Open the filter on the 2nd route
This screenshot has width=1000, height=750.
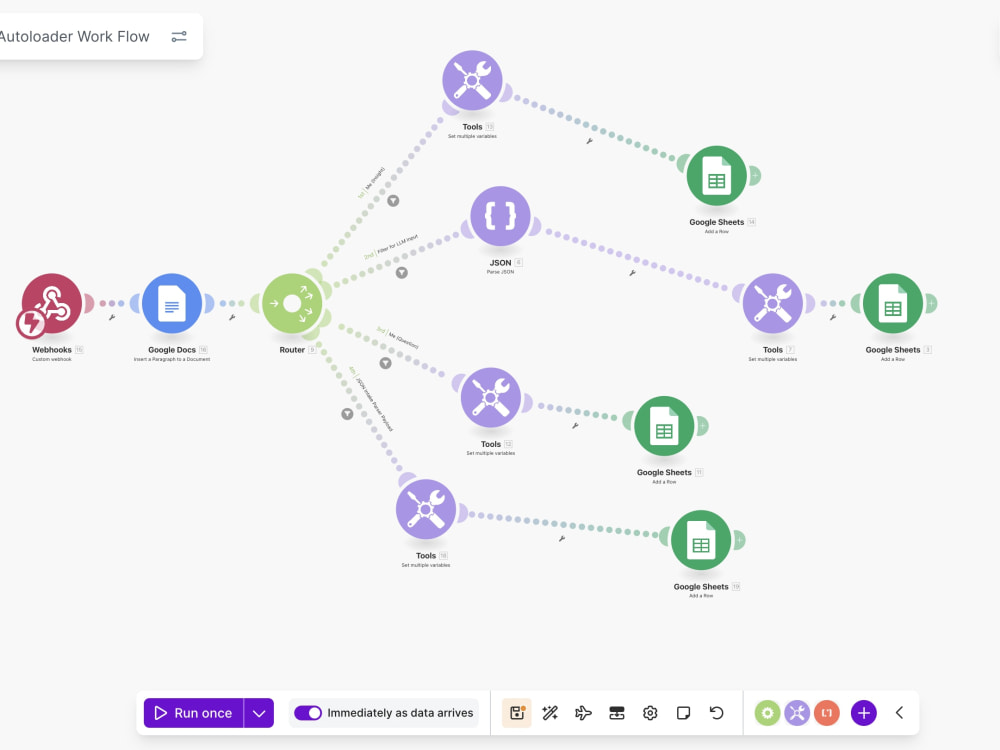[402, 273]
